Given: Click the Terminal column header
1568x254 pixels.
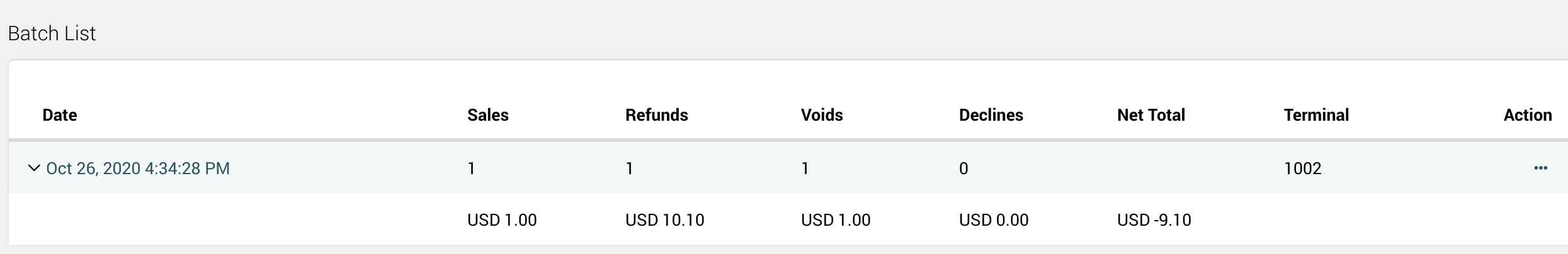Looking at the screenshot, I should 1316,115.
